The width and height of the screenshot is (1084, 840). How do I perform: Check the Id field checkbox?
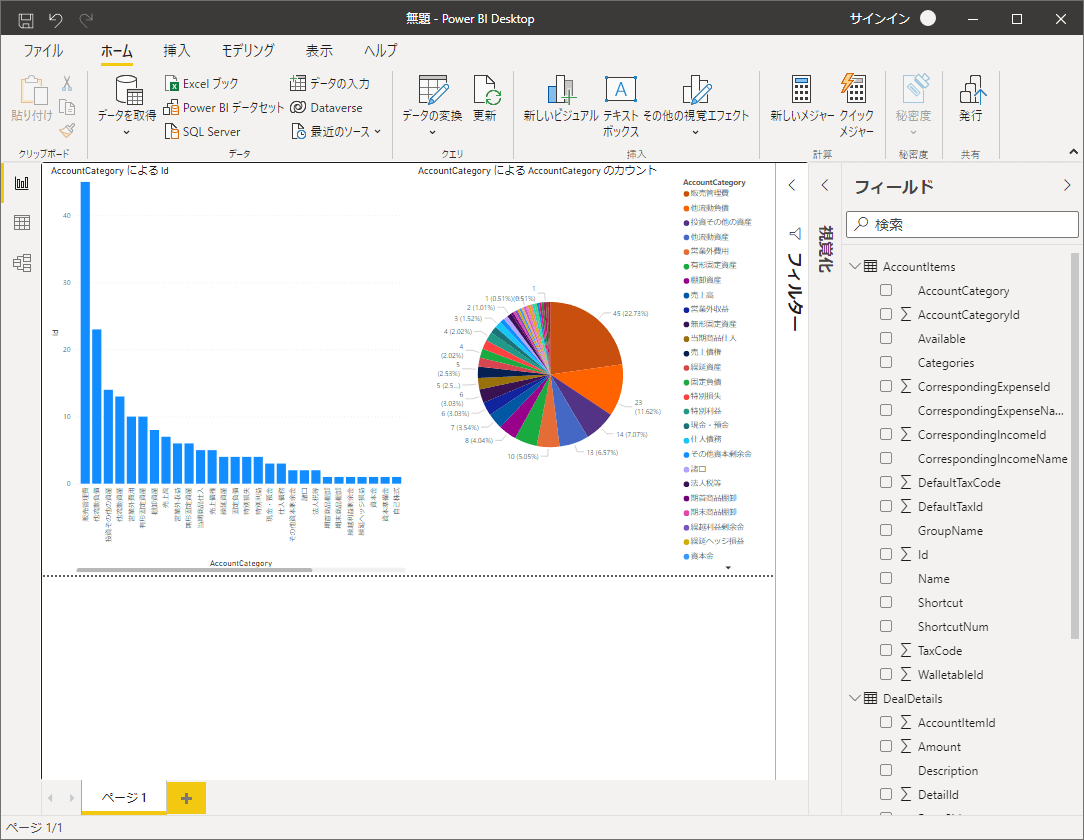point(886,554)
